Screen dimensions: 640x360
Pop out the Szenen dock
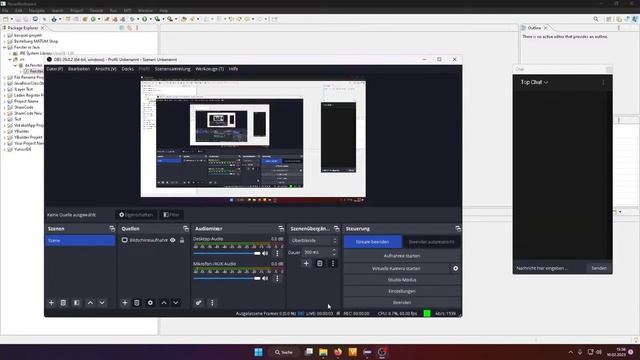tap(112, 229)
